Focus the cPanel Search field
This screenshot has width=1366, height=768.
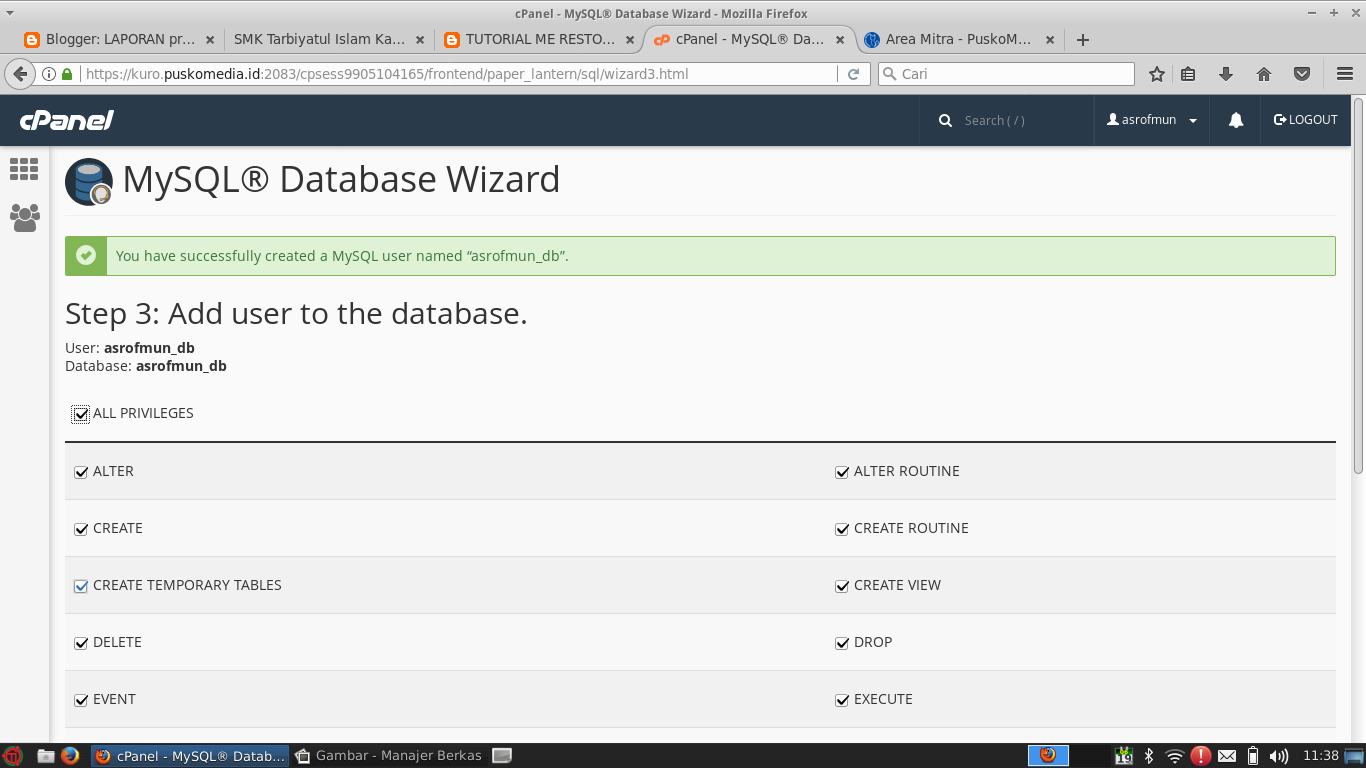point(1020,120)
